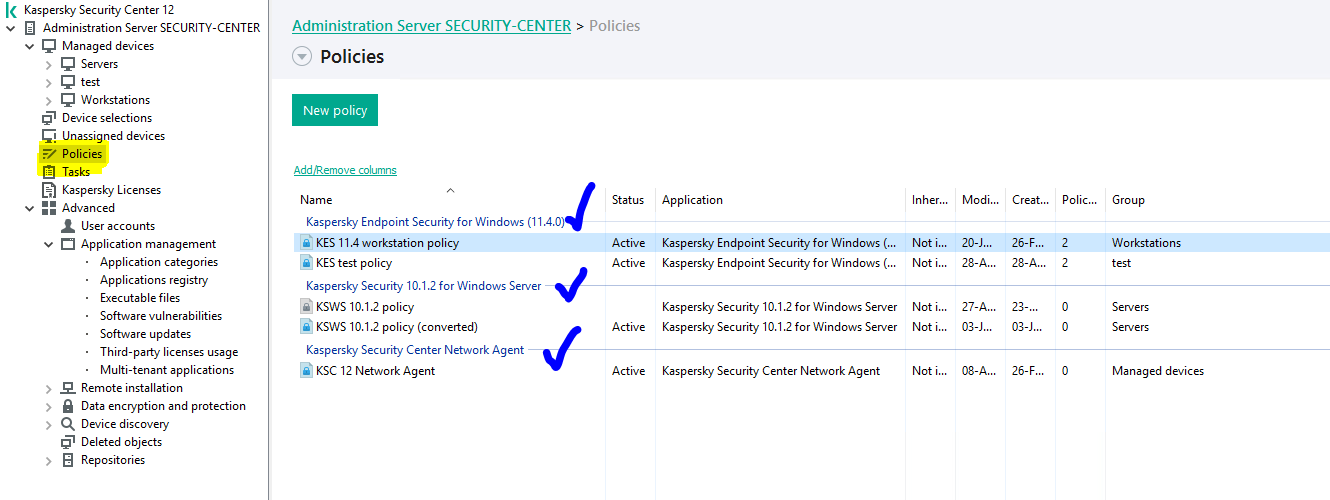Open the Policies node in the tree
Screen dimensions: 1330x500
(82, 154)
